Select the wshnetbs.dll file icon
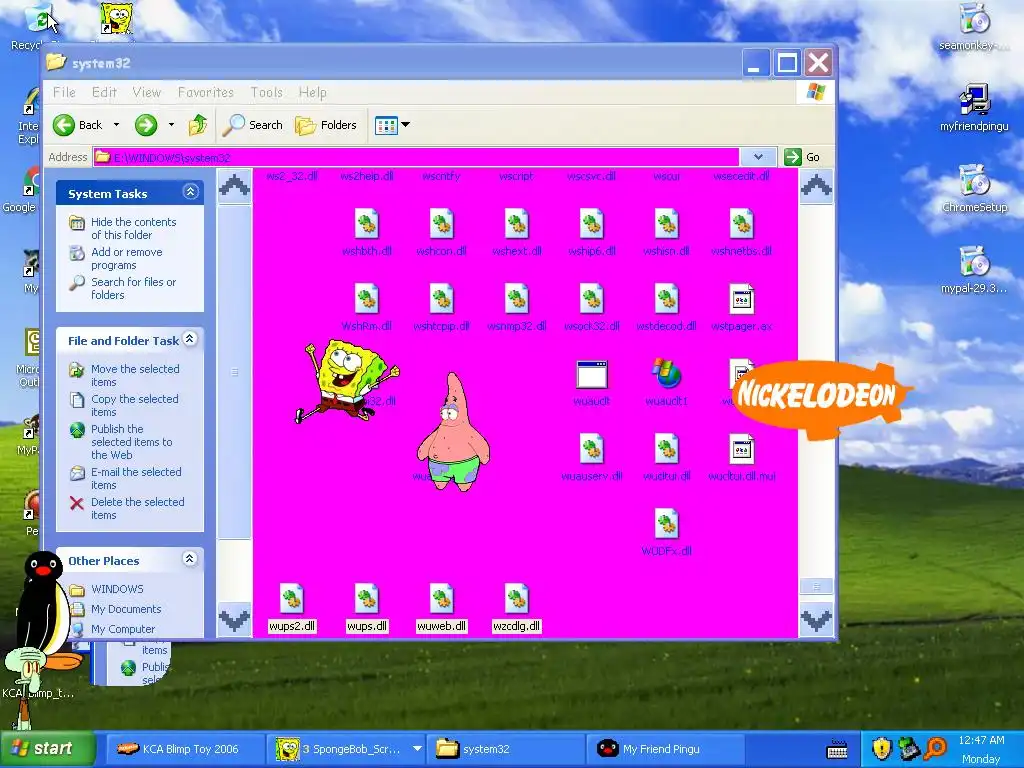Viewport: 1024px width, 768px height. (741, 224)
